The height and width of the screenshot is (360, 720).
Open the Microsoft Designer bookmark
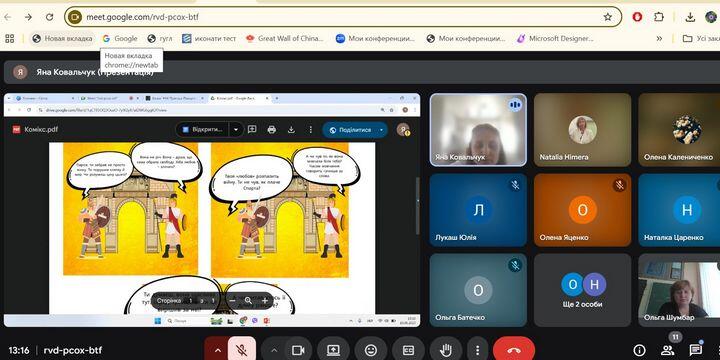click(555, 39)
